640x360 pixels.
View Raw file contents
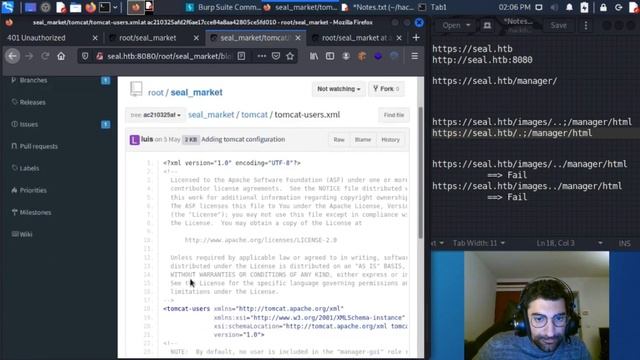[339, 140]
